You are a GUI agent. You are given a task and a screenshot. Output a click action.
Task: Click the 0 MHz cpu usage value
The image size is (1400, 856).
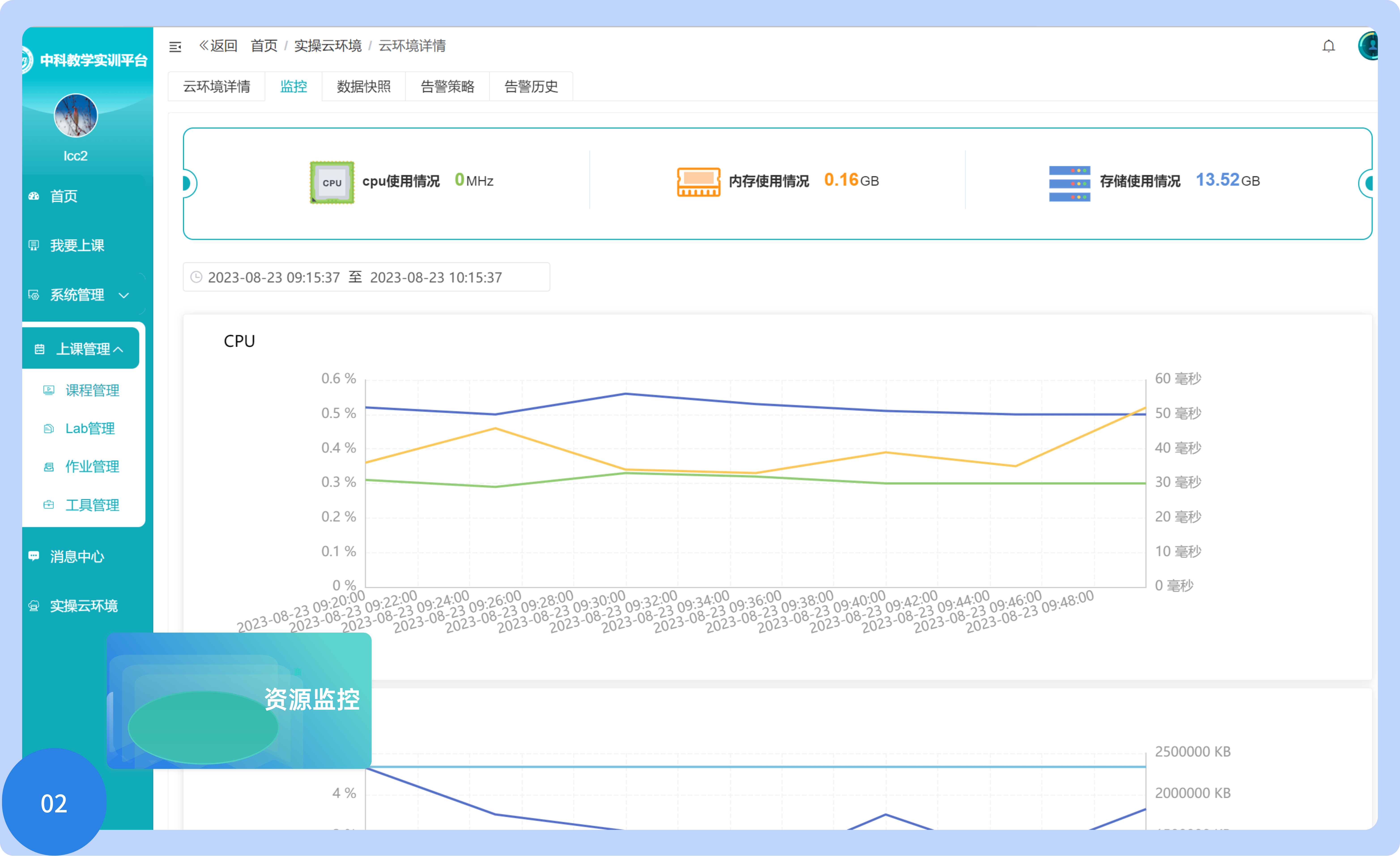(474, 180)
